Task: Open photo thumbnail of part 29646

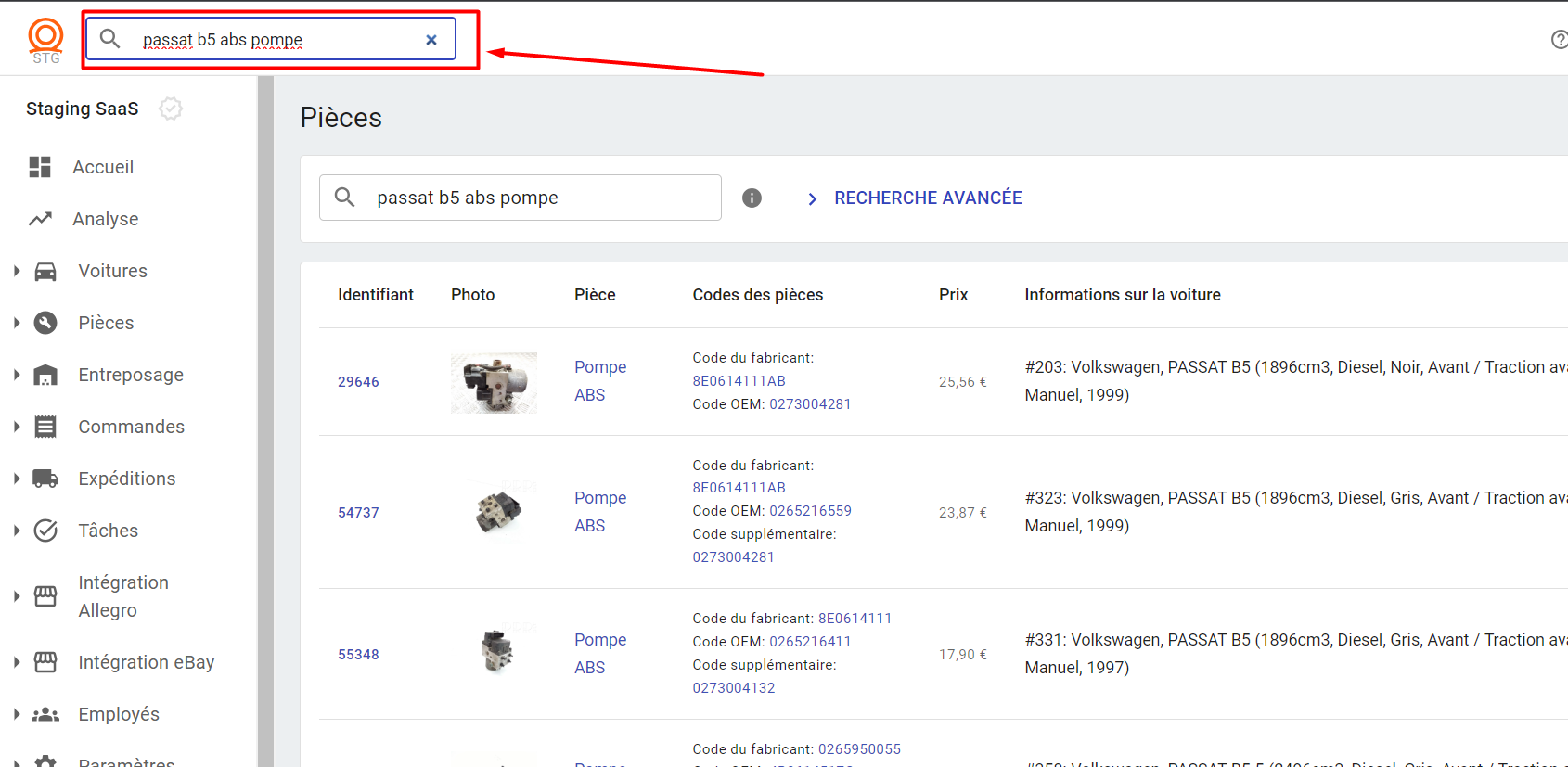Action: click(494, 382)
